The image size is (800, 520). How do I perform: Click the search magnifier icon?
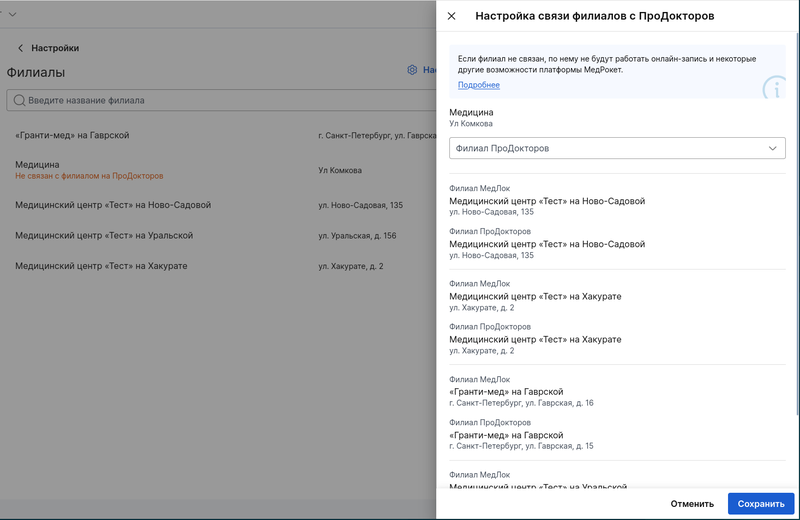tap(19, 100)
